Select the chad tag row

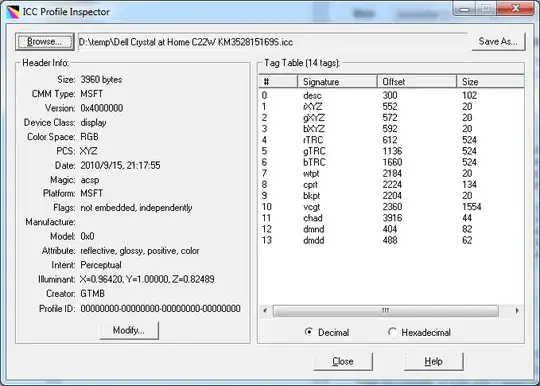click(391, 218)
